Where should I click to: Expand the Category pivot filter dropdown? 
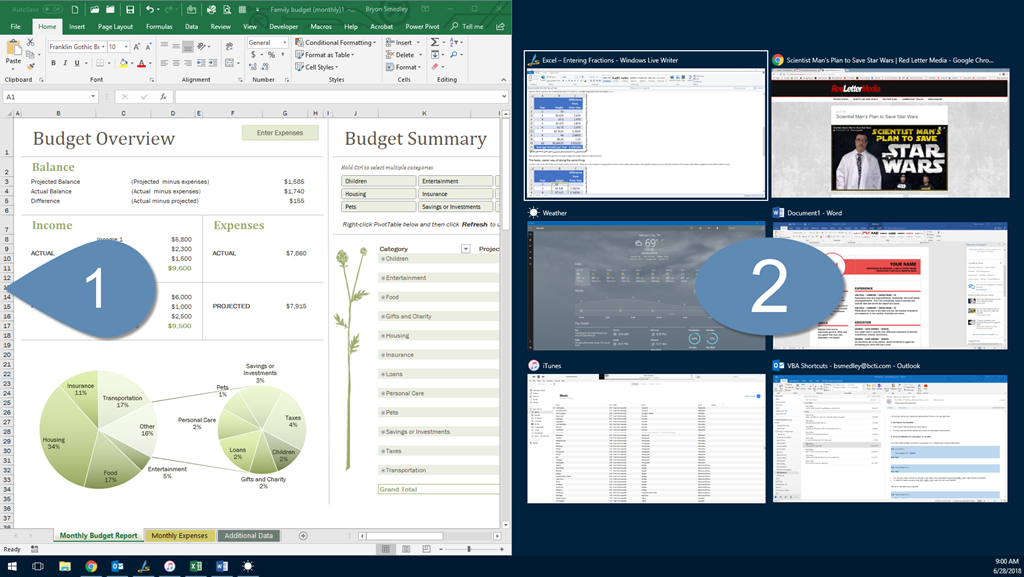click(465, 248)
